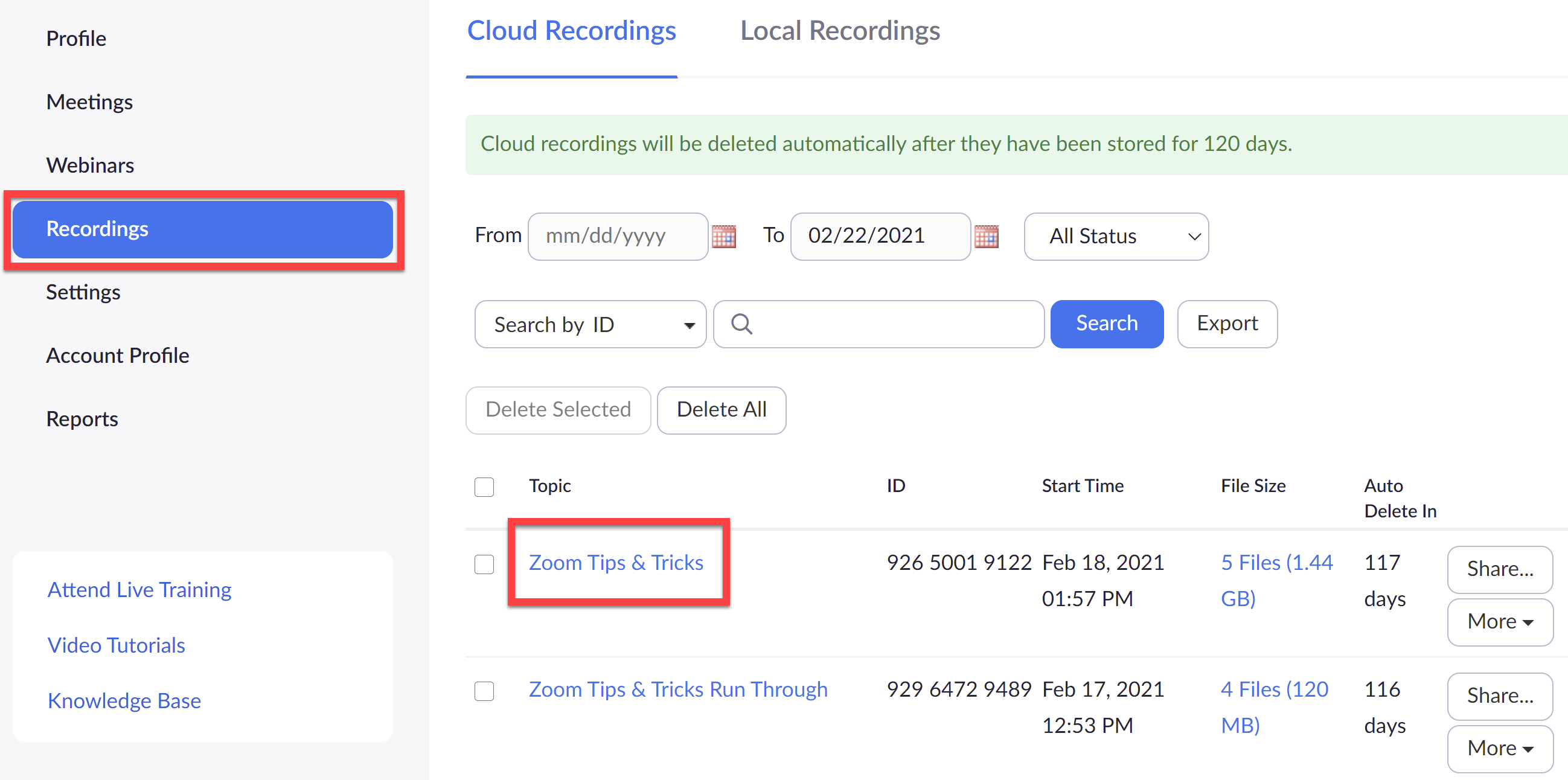Image resolution: width=1568 pixels, height=780 pixels.
Task: Switch to the Cloud Recordings tab
Action: tap(572, 30)
